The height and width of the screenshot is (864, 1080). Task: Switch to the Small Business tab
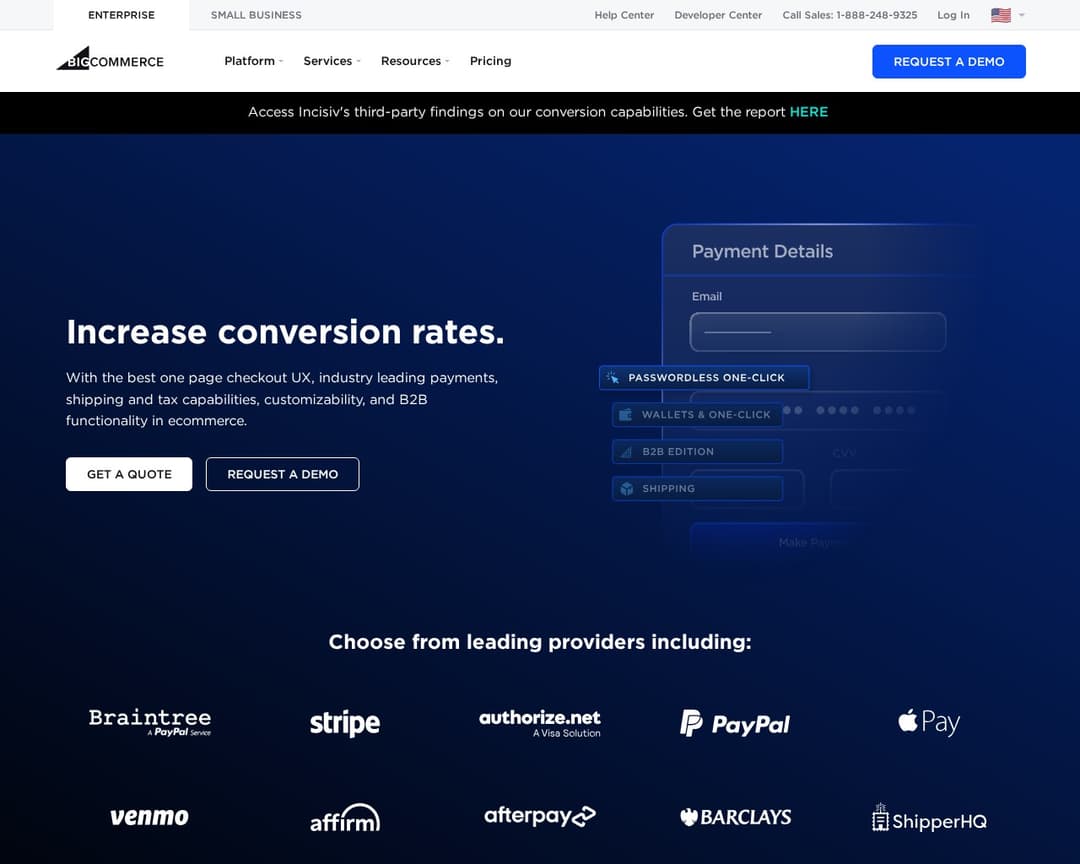coord(256,14)
